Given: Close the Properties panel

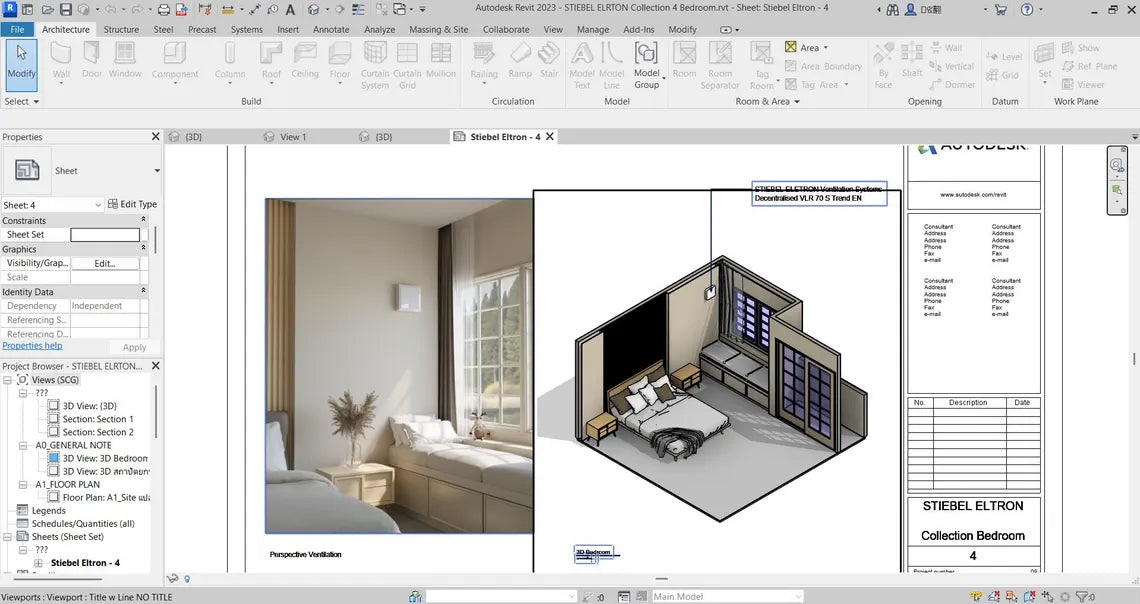Looking at the screenshot, I should coord(155,137).
